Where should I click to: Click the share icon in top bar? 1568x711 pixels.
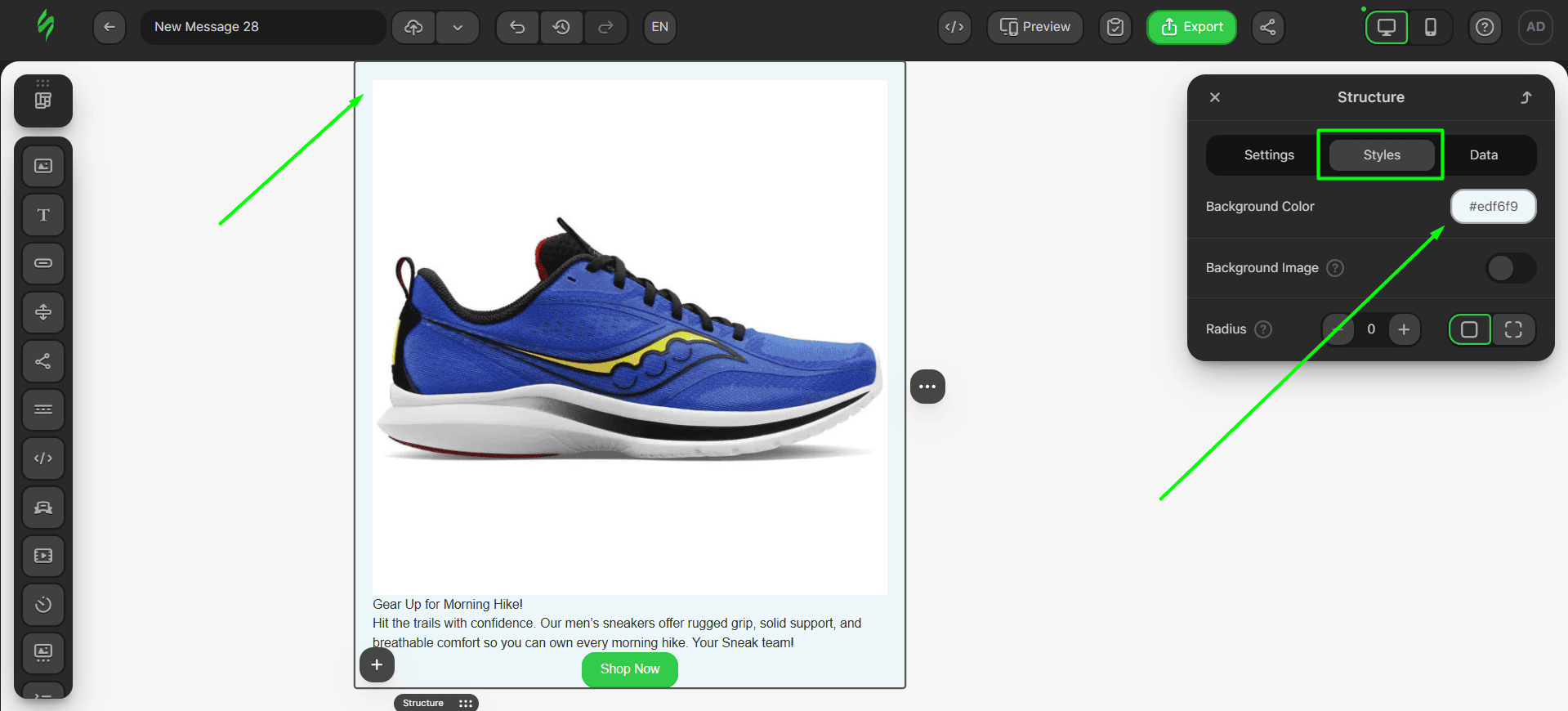tap(1268, 27)
